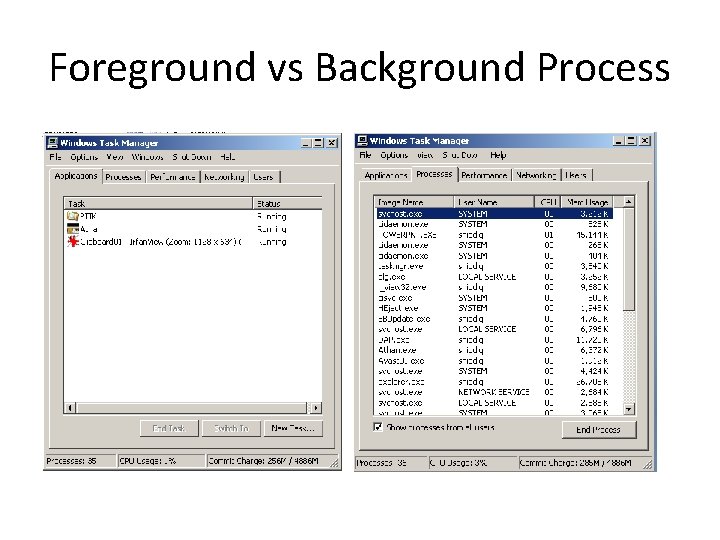Switch to Networking tab in right Task Manager
Image resolution: width=720 pixels, height=540 pixels.
point(536,175)
